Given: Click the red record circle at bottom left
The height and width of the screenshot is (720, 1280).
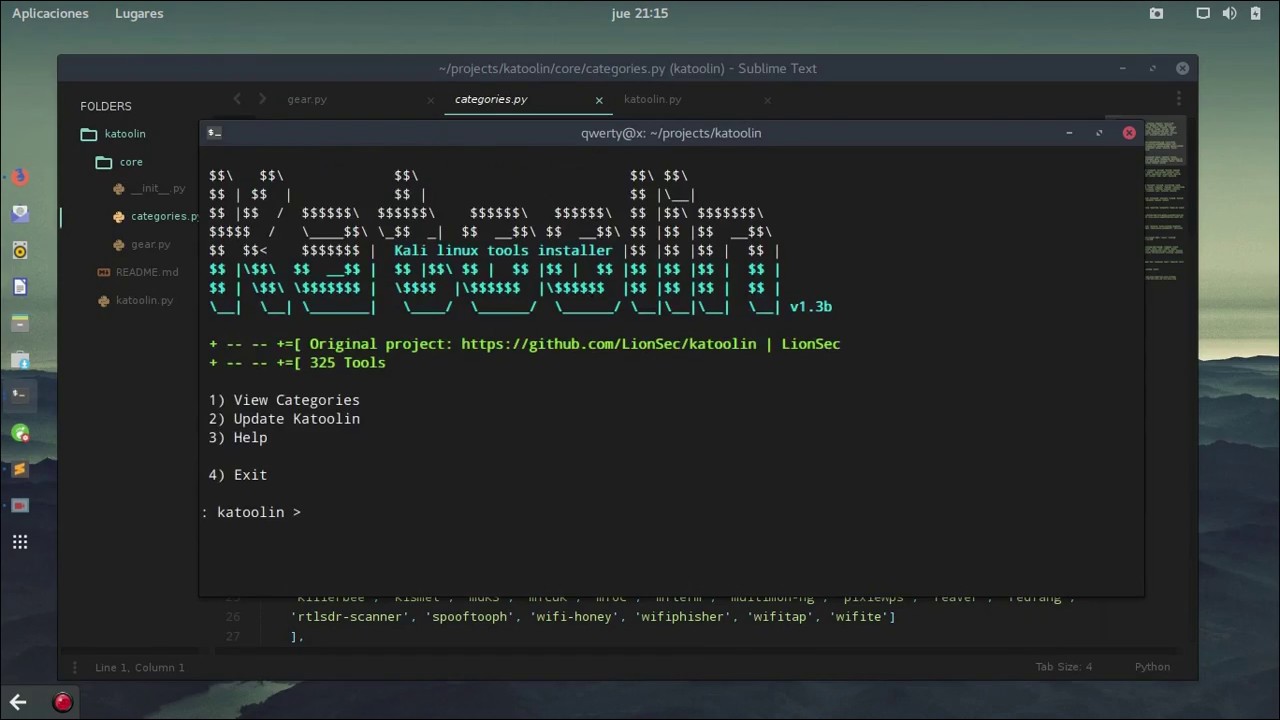Looking at the screenshot, I should (x=63, y=702).
